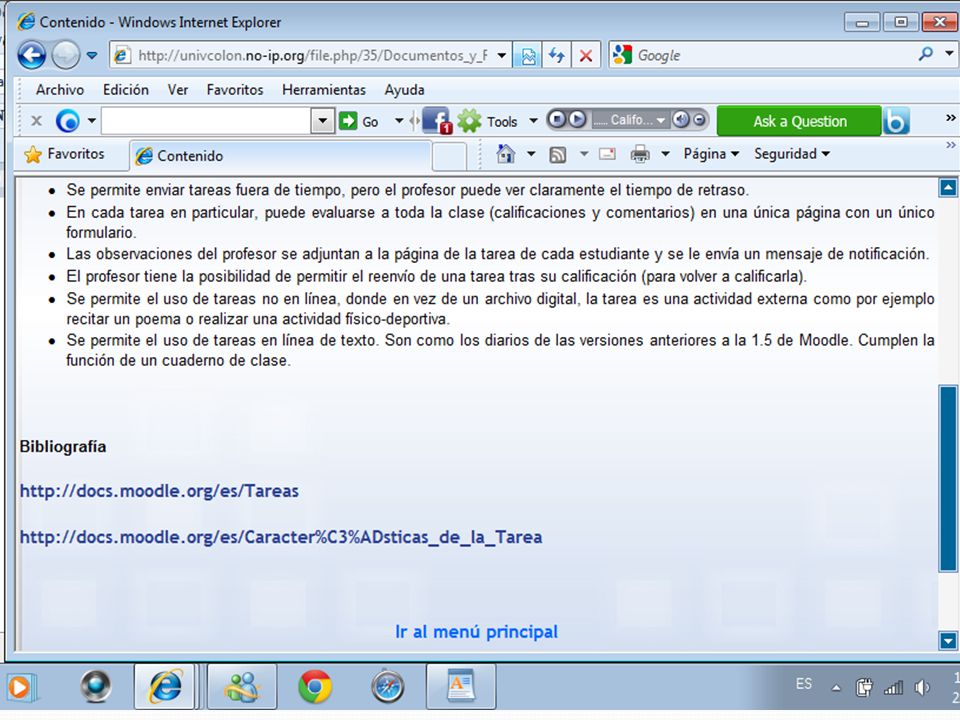Viewport: 960px width, 720px height.
Task: Click the Read mail icon
Action: (607, 154)
